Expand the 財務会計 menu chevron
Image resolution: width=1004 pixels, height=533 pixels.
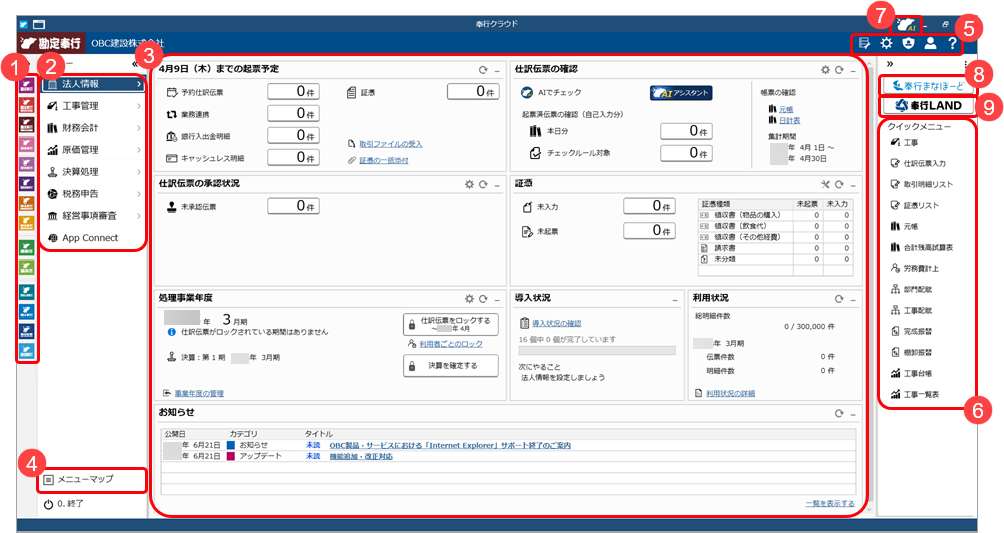click(138, 128)
